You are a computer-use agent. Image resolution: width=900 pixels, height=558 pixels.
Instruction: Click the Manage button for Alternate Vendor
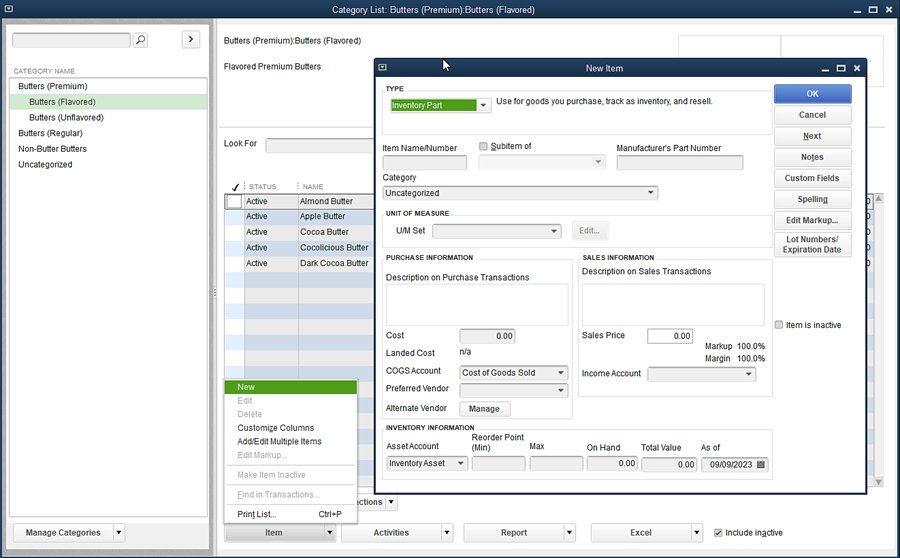pos(484,409)
